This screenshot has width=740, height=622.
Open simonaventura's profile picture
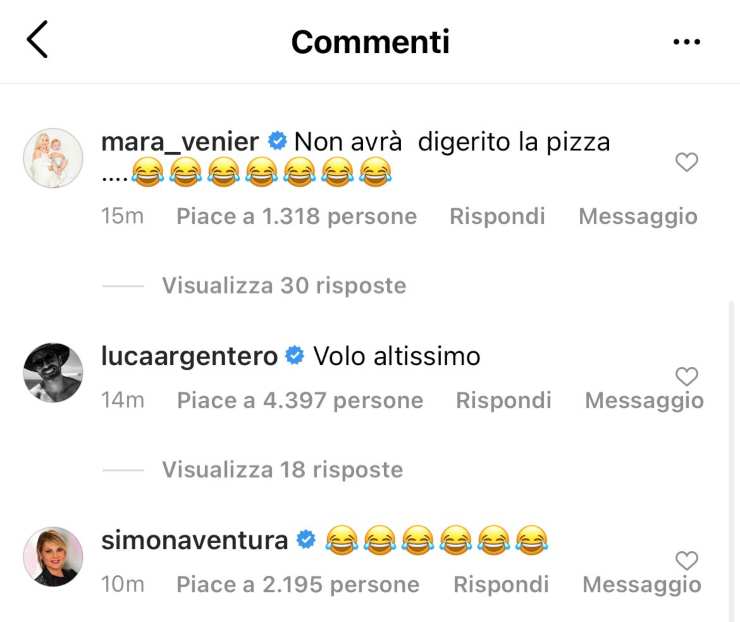53,557
